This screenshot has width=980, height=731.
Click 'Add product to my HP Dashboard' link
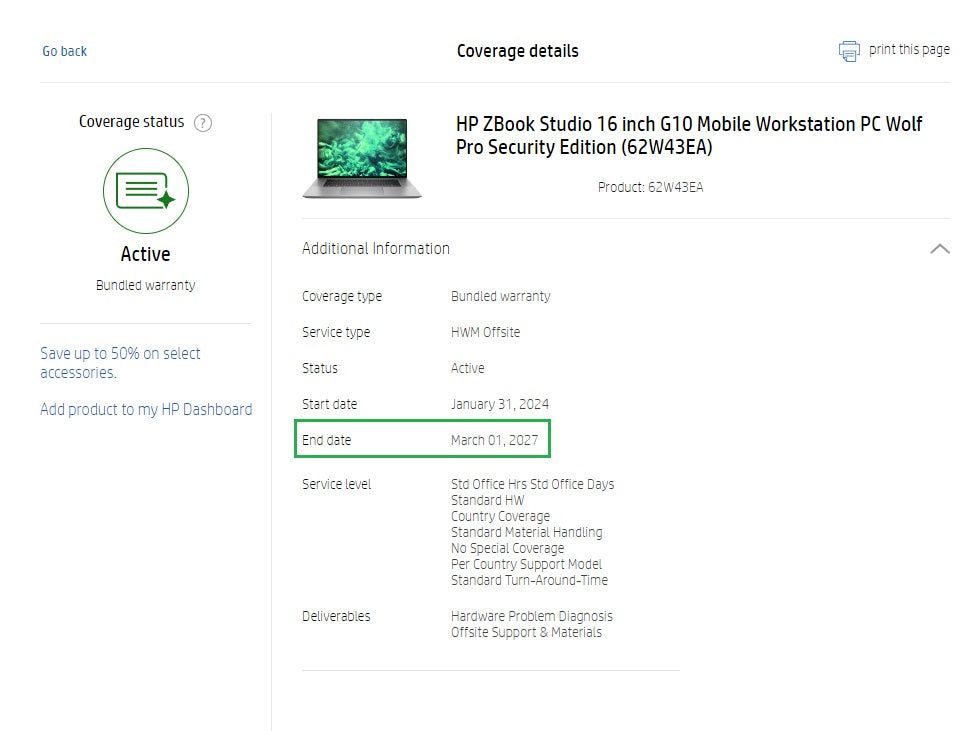click(x=146, y=409)
